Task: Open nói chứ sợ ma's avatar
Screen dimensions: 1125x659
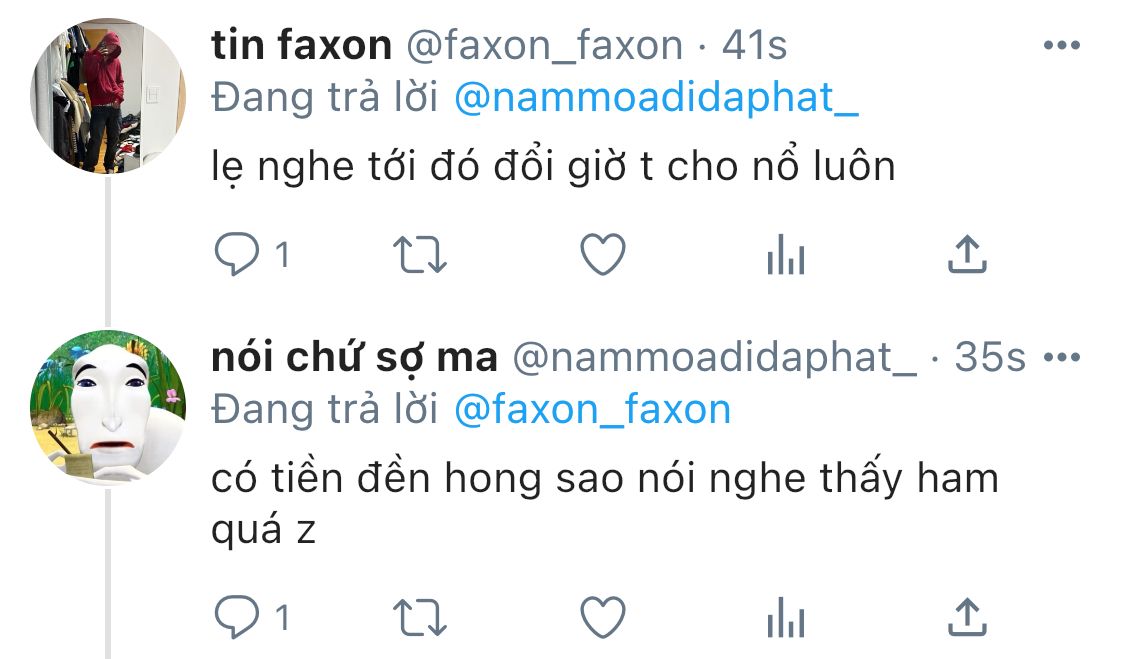Action: pos(108,408)
